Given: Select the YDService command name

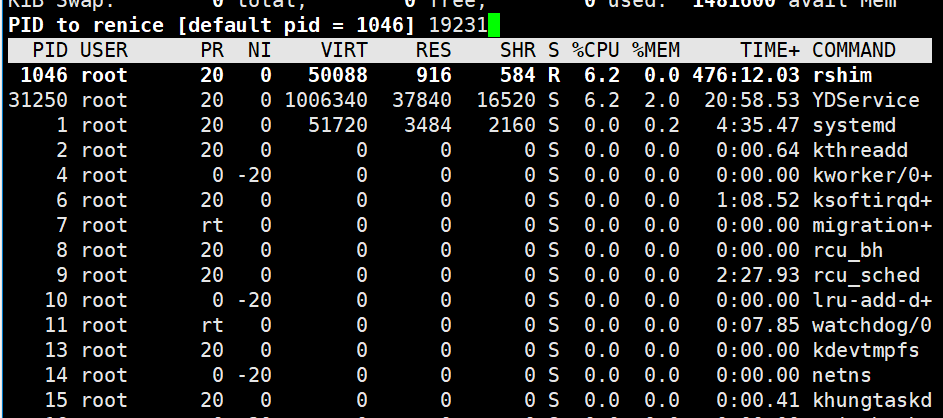Looking at the screenshot, I should coord(866,100).
